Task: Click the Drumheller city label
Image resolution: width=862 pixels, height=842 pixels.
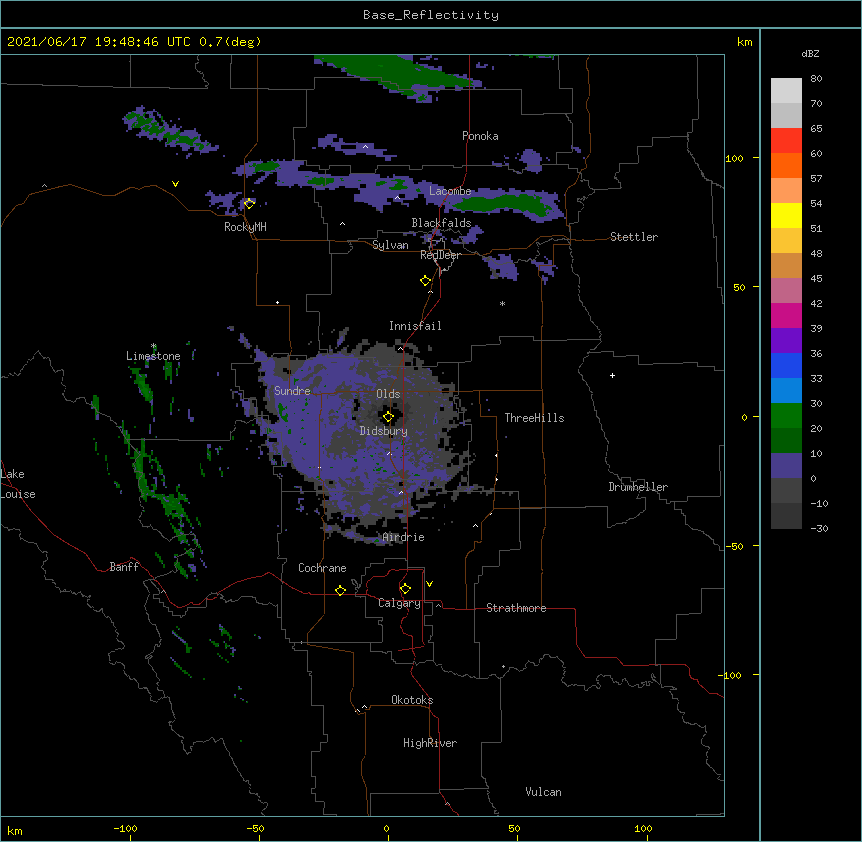Action: [x=638, y=487]
